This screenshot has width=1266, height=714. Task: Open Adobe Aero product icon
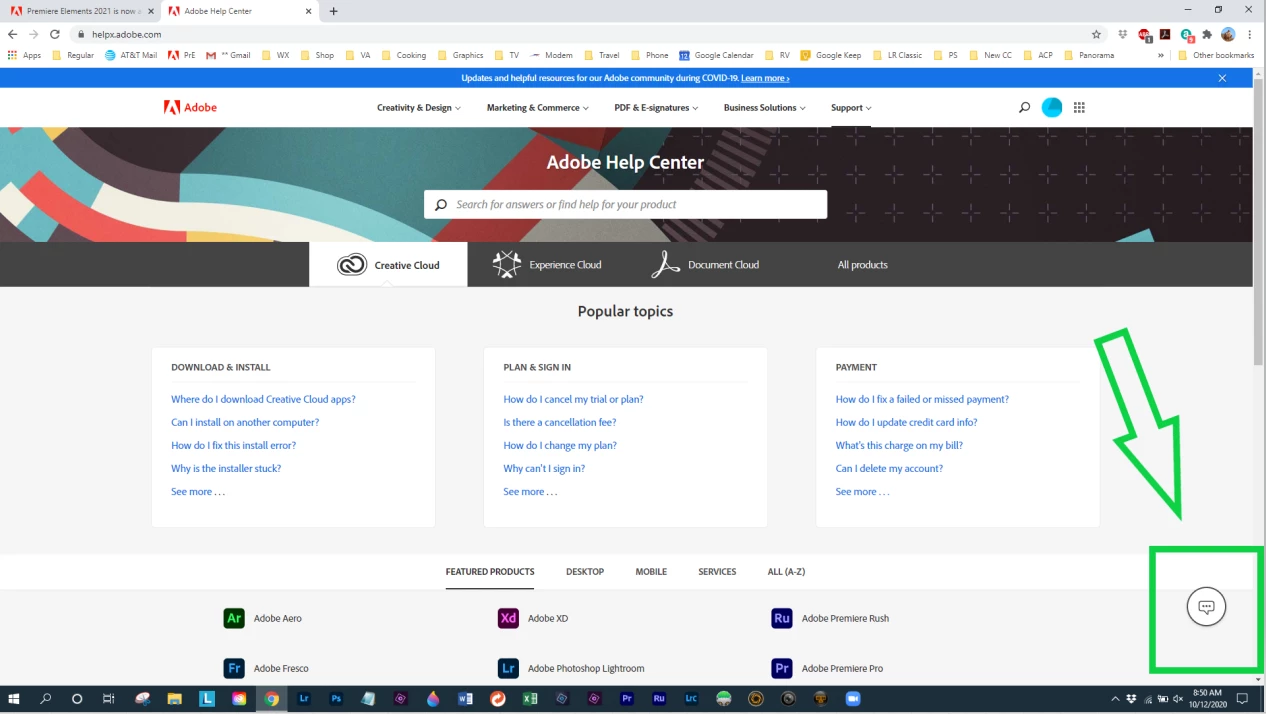(234, 618)
